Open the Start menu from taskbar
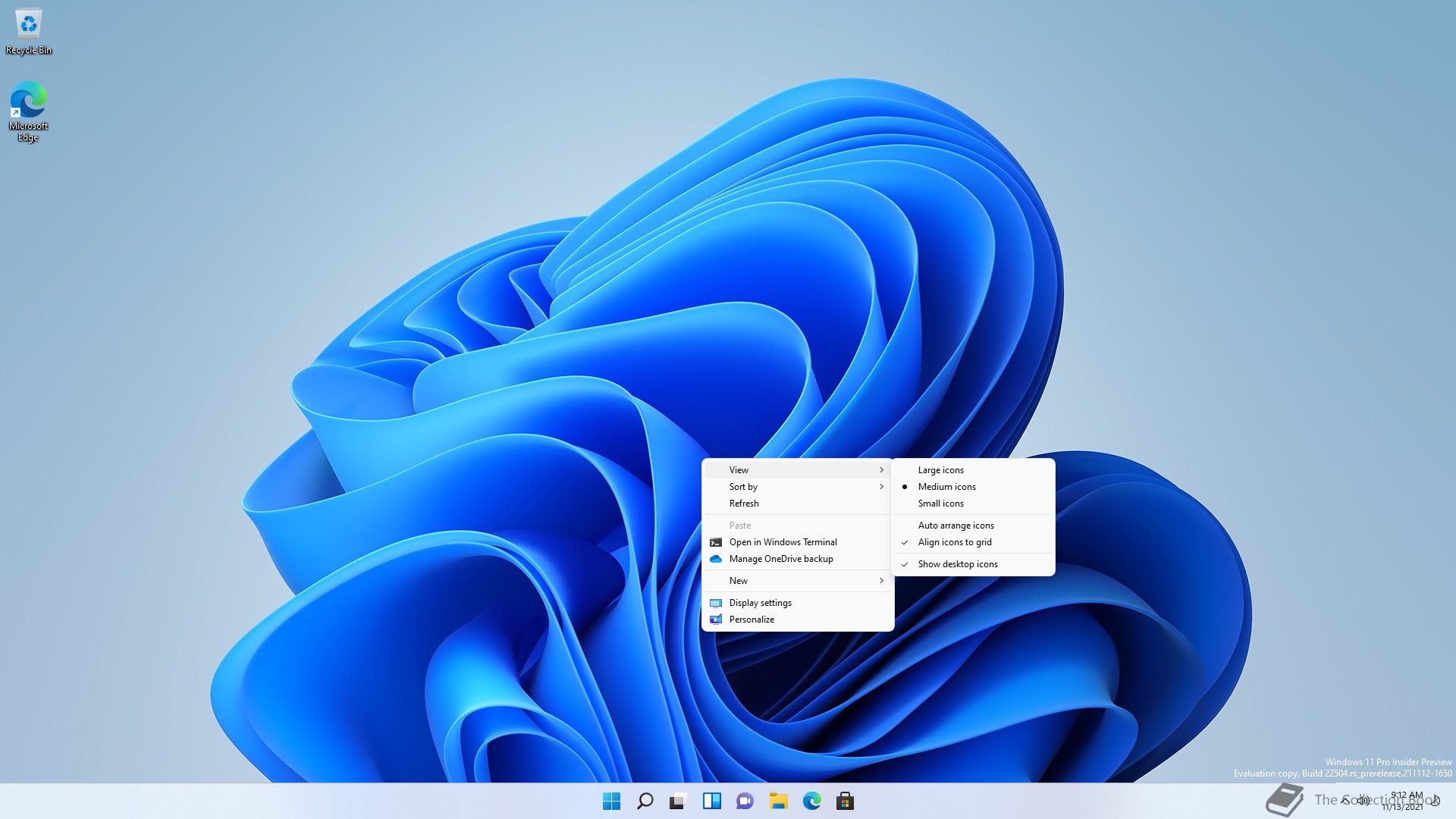The height and width of the screenshot is (819, 1456). coord(611,801)
